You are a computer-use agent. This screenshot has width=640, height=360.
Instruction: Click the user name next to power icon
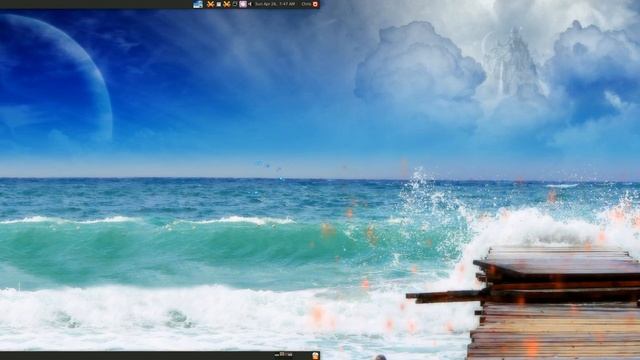click(x=306, y=4)
